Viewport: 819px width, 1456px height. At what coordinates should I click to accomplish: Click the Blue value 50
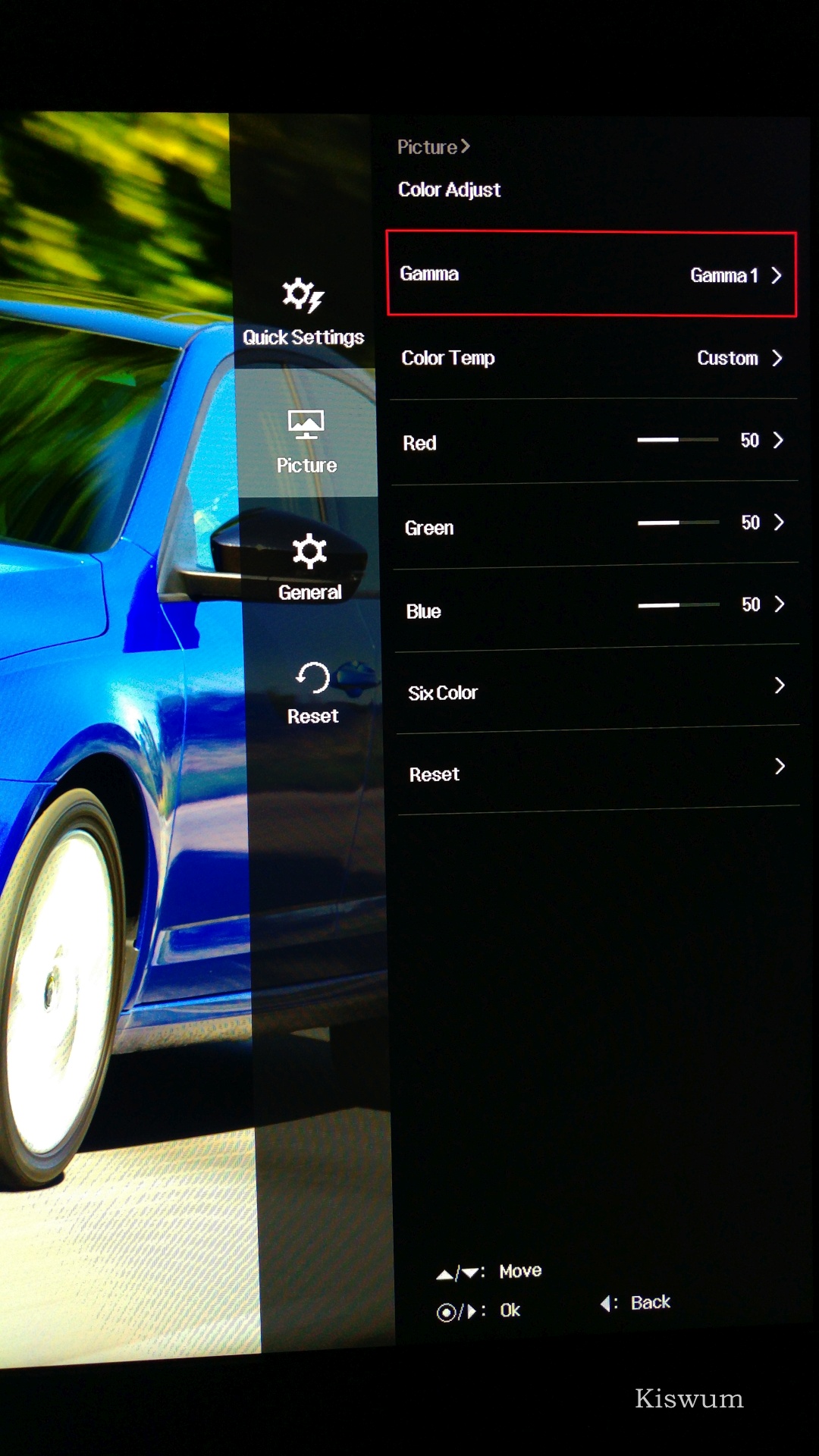751,604
